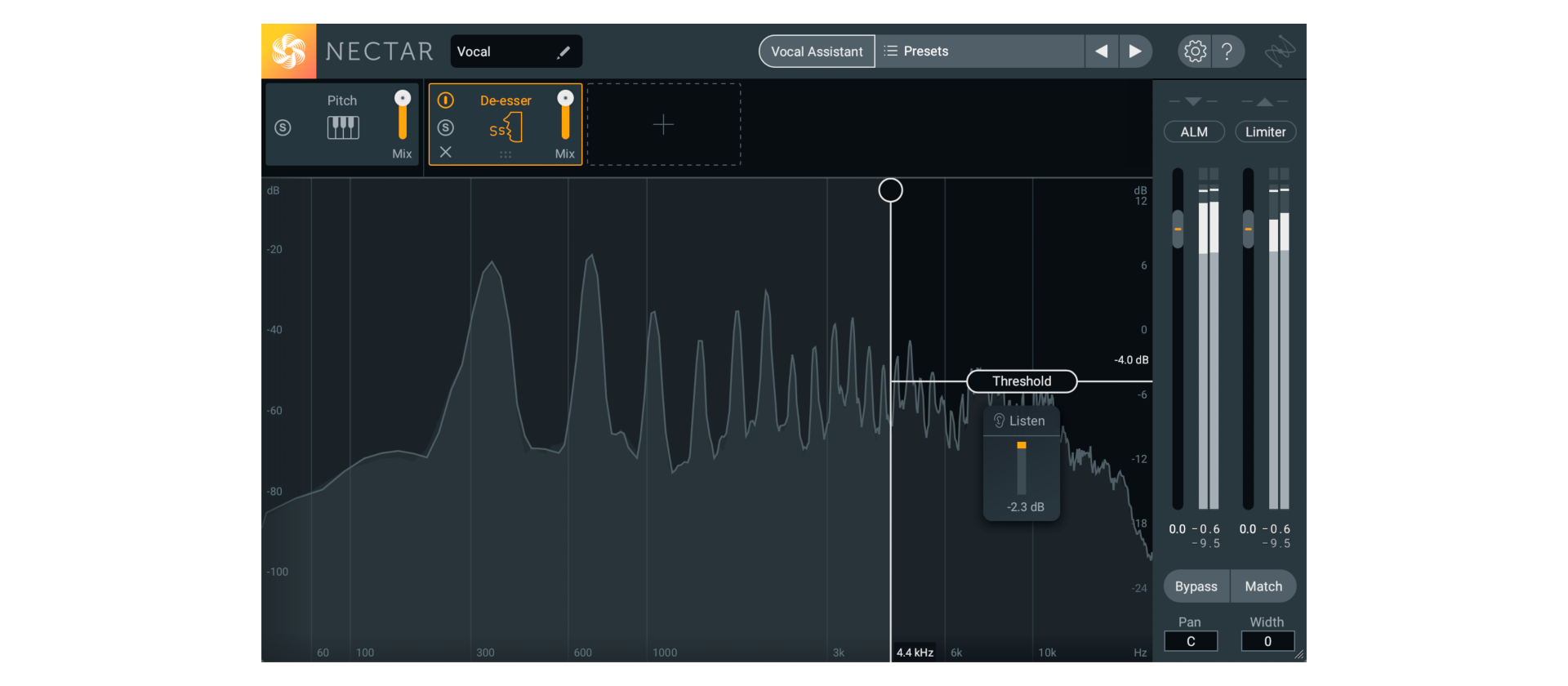Grab the window resize corner handle
The image size is (1568, 686).
[1300, 655]
